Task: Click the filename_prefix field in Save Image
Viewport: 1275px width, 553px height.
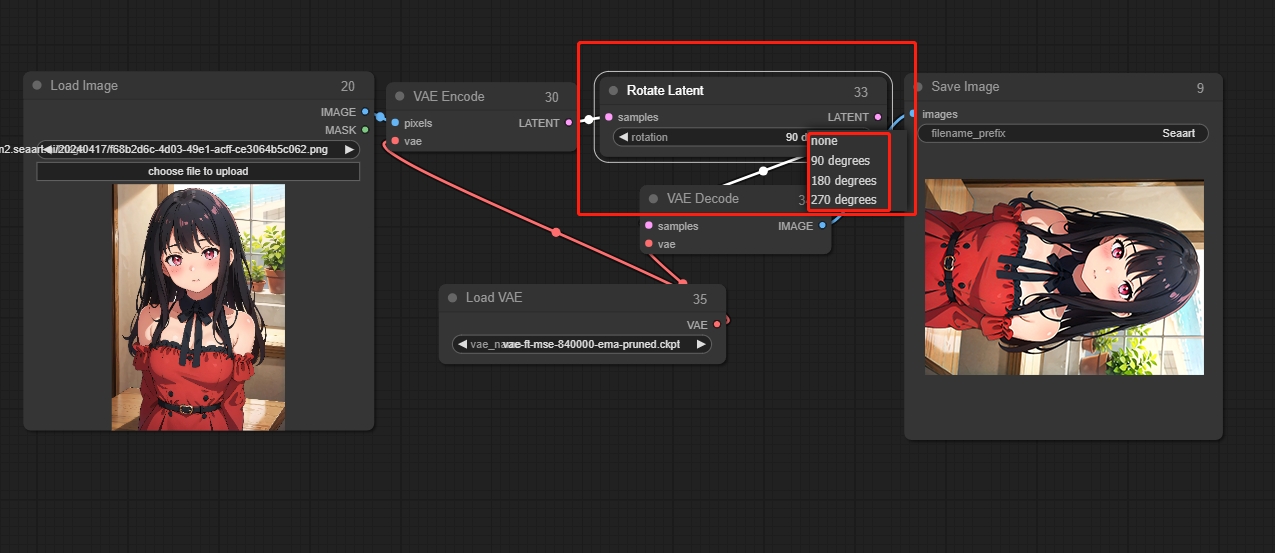Action: point(1062,133)
